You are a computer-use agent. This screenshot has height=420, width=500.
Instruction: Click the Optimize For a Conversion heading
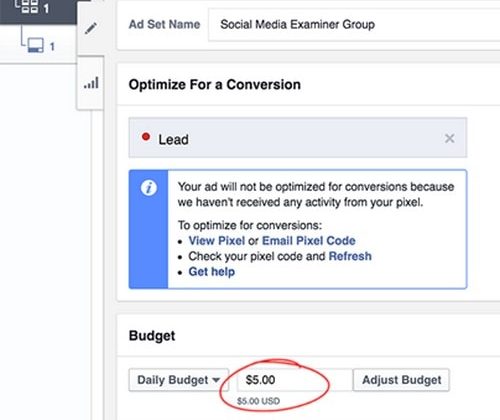pyautogui.click(x=215, y=85)
